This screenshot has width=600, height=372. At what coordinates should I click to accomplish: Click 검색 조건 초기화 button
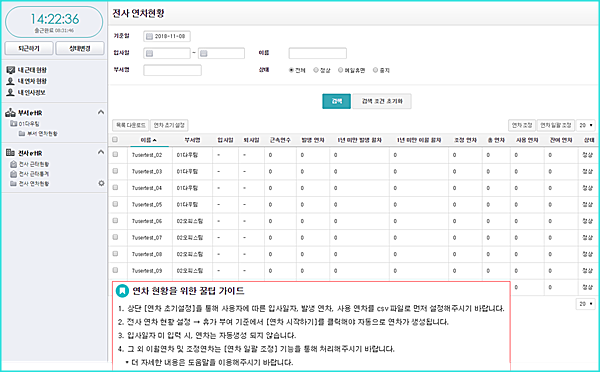[382, 101]
